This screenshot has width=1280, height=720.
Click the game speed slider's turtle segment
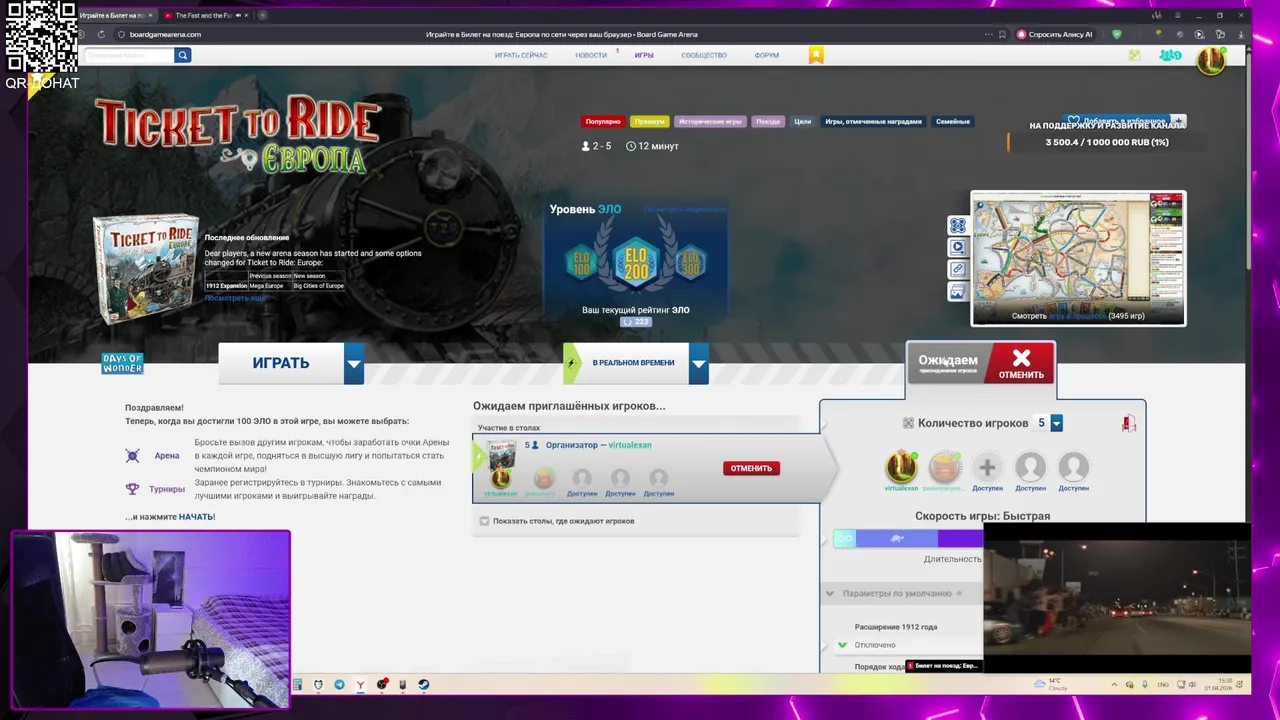pos(897,538)
